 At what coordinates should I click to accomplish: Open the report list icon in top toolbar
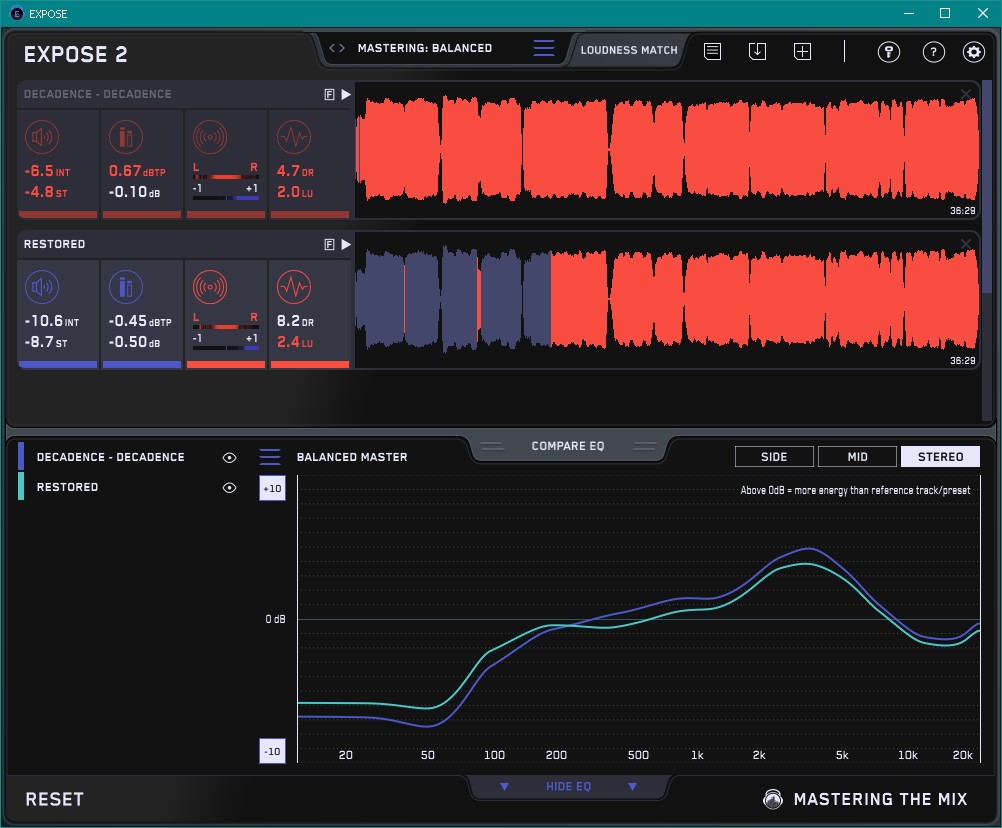pos(713,51)
